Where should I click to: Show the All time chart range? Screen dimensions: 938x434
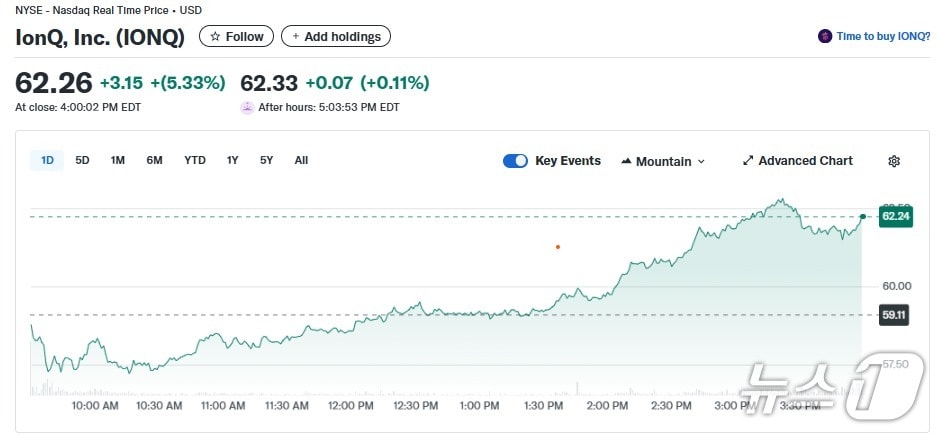[301, 160]
